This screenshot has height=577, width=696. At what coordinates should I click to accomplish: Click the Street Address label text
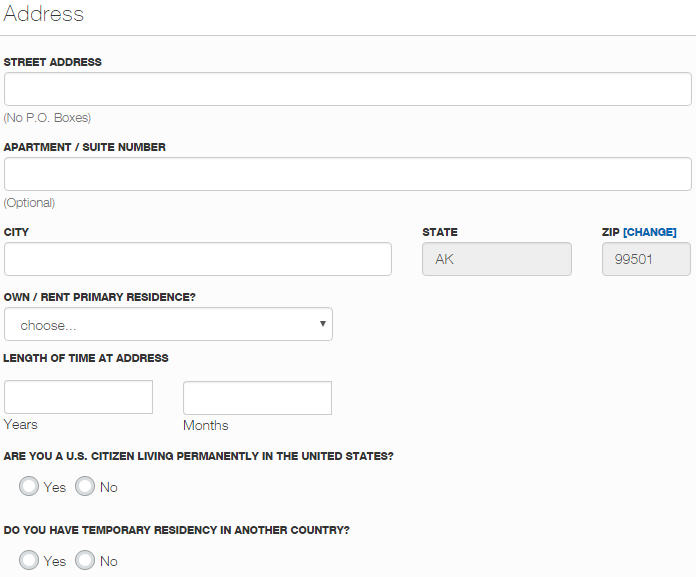pos(52,62)
